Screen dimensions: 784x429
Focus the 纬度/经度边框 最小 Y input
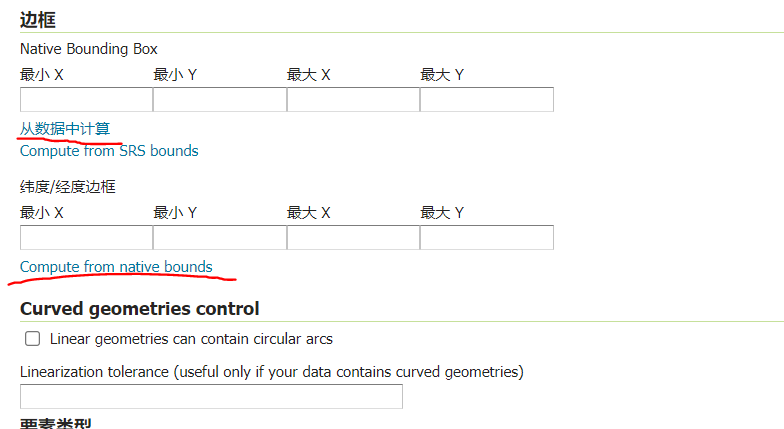pos(219,238)
